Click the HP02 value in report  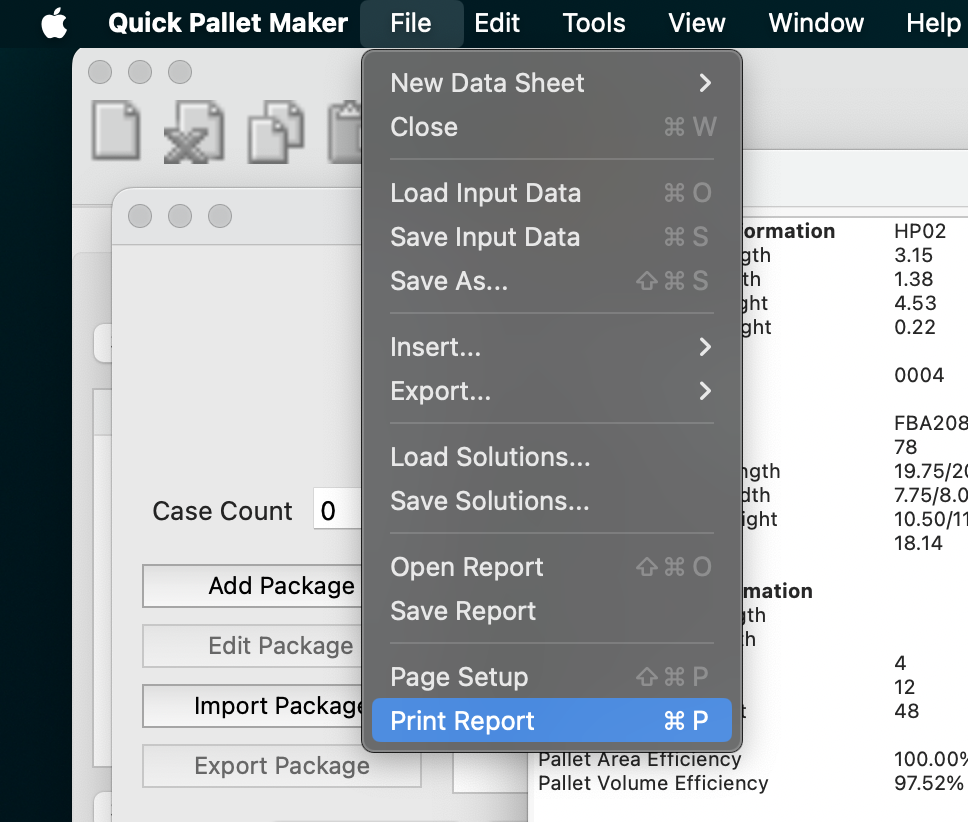pos(920,231)
